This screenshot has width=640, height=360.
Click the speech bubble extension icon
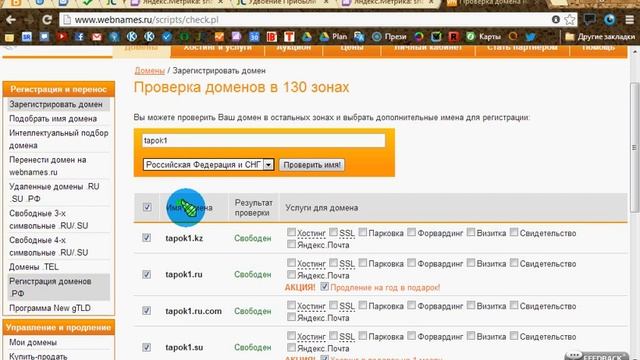(589, 19)
